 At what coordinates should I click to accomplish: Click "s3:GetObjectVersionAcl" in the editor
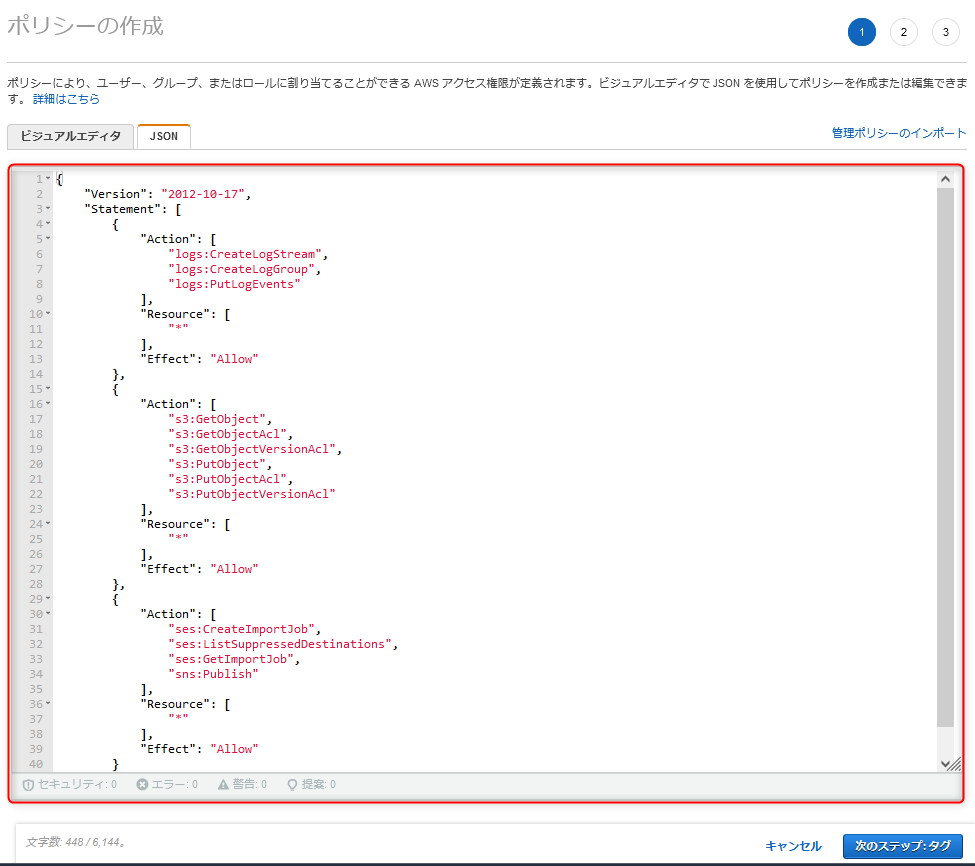point(252,449)
